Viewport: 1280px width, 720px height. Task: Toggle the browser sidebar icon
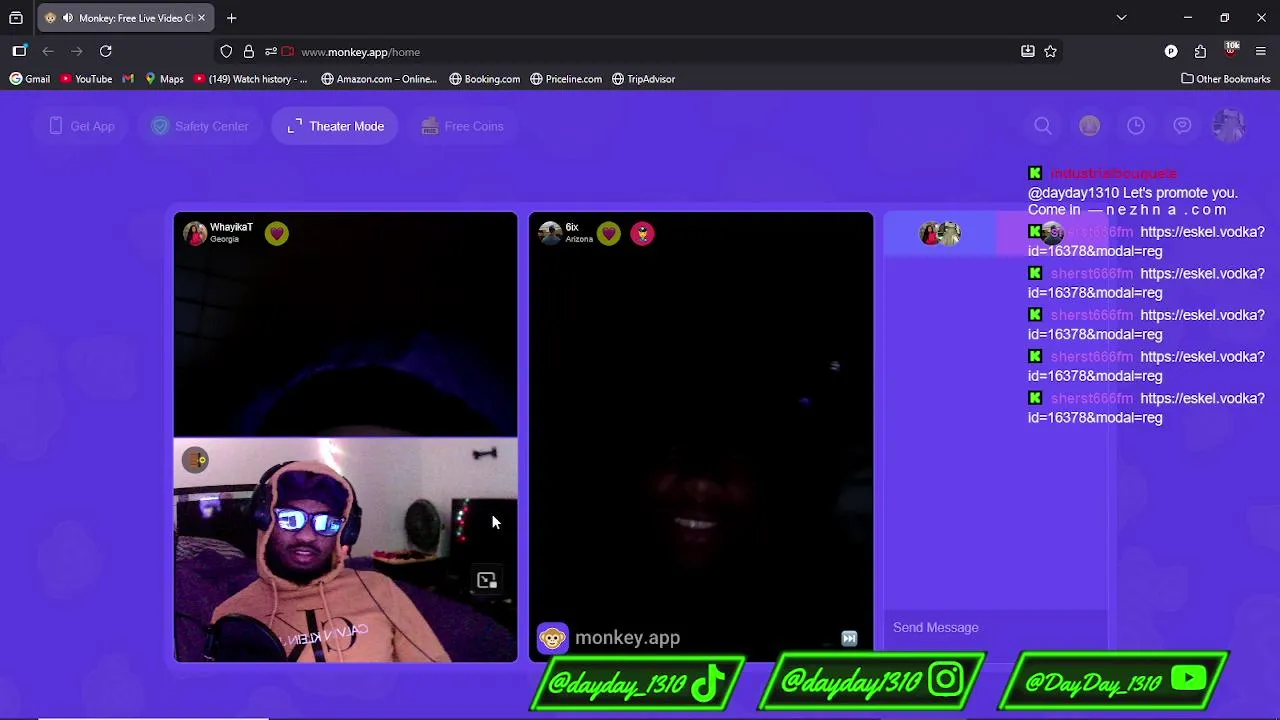tap(19, 51)
